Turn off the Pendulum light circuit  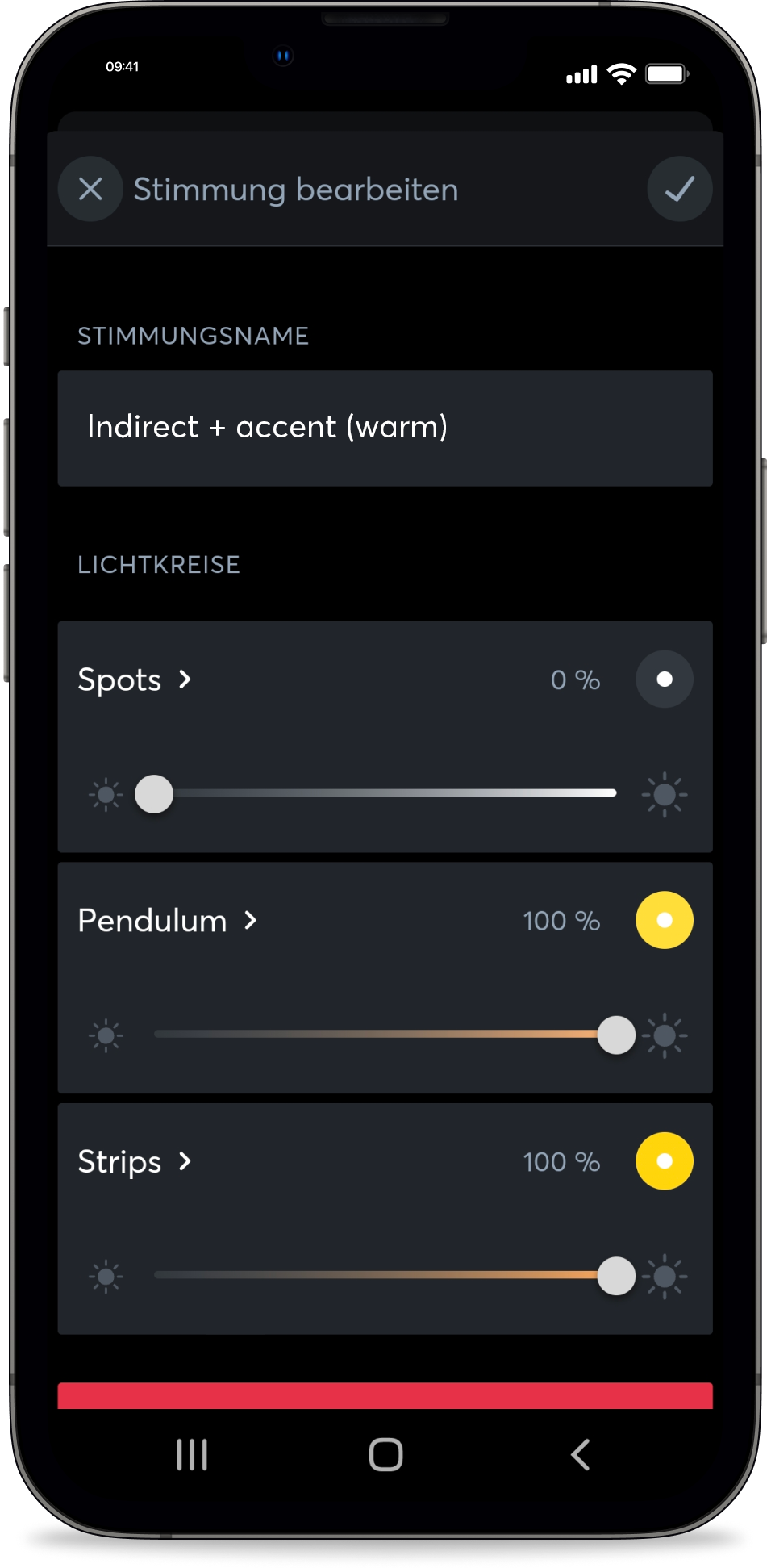(x=665, y=920)
